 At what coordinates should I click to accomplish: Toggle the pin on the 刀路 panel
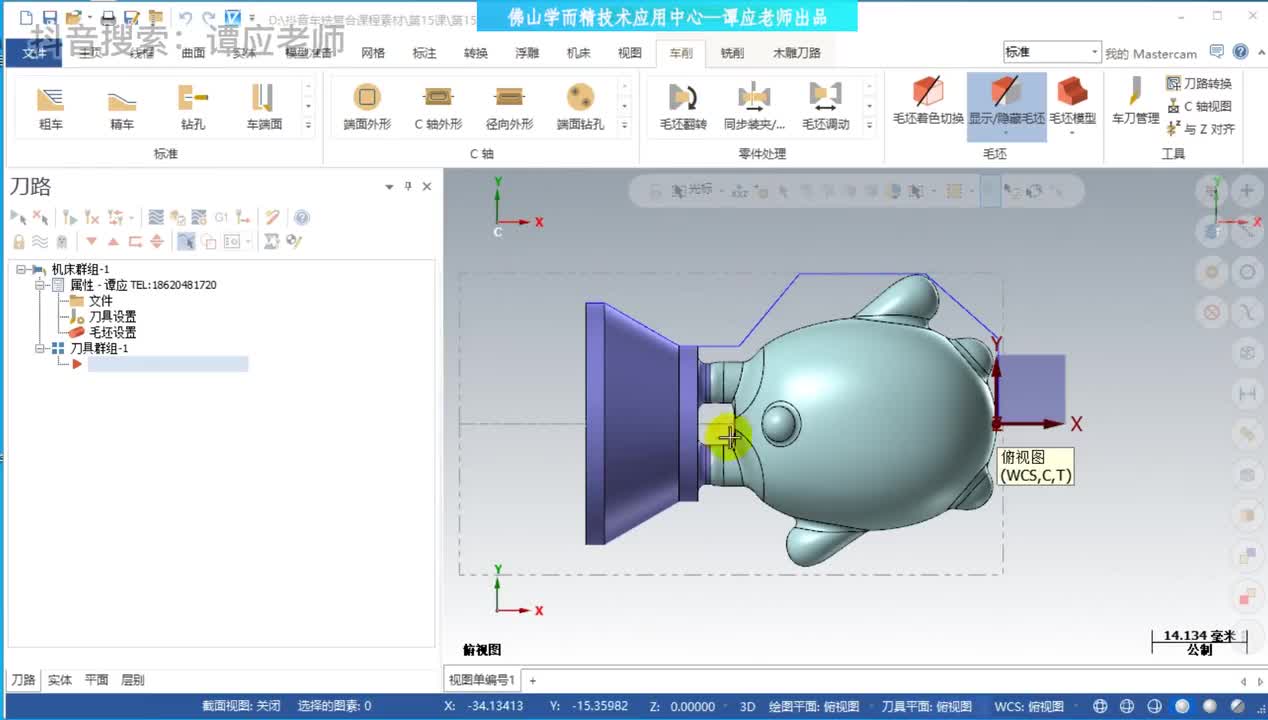(408, 187)
